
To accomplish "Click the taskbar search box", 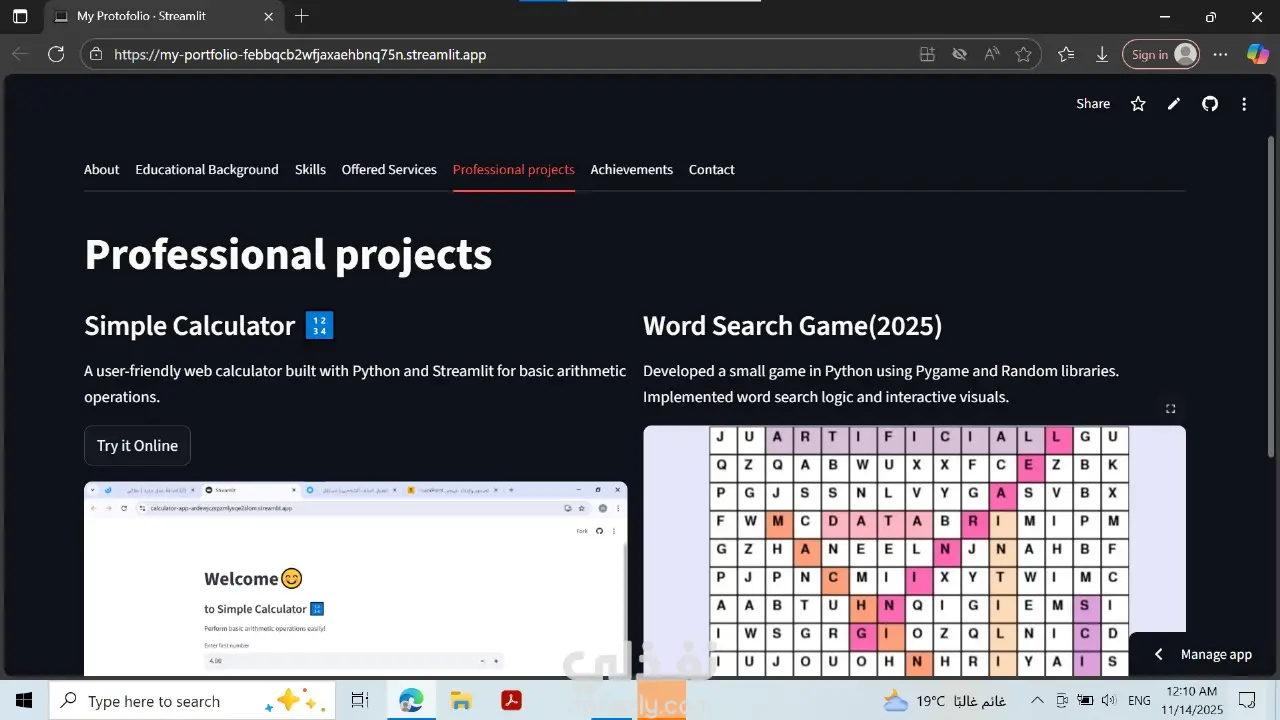I will click(193, 700).
